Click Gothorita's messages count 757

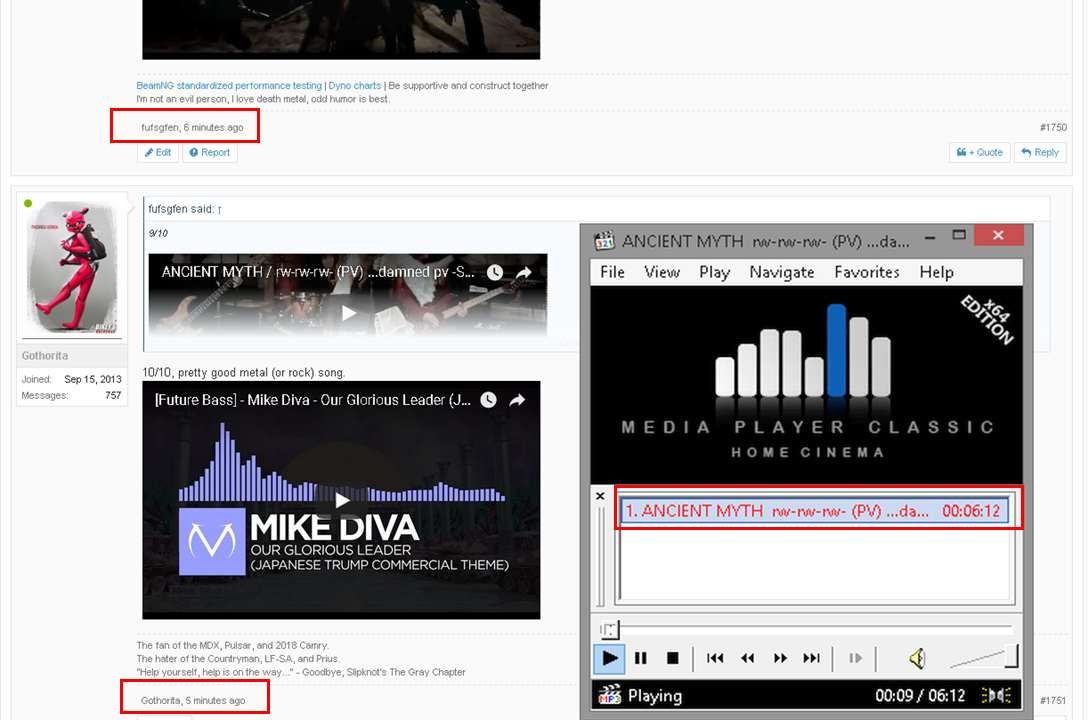click(x=113, y=395)
